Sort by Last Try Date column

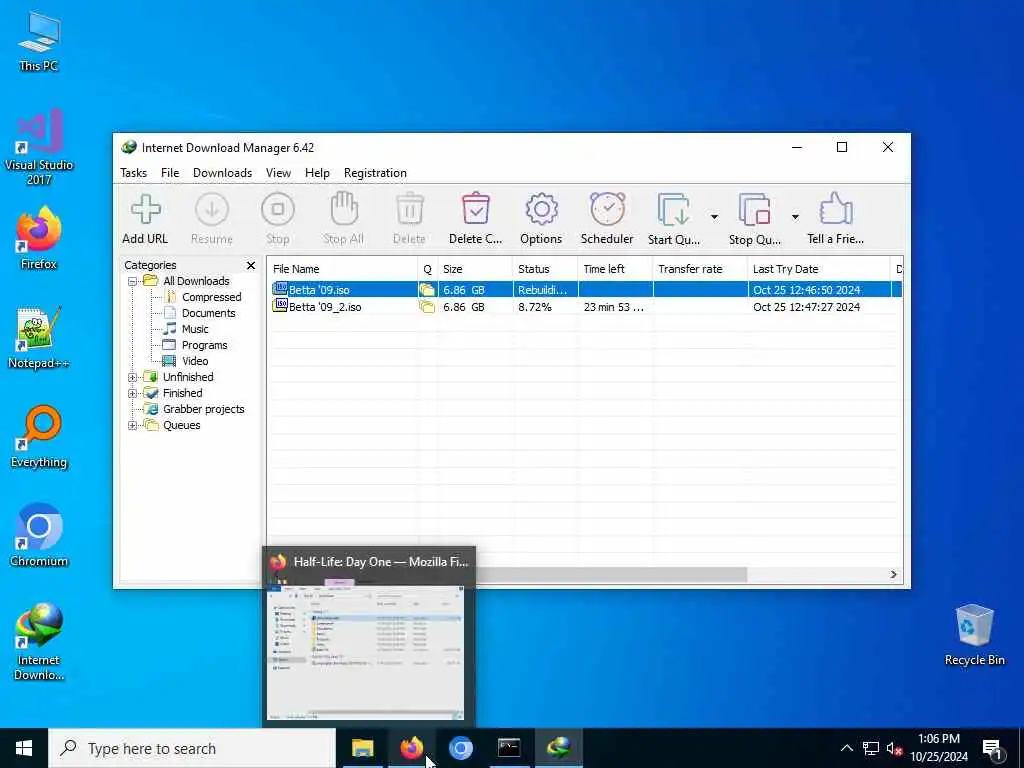tap(818, 269)
